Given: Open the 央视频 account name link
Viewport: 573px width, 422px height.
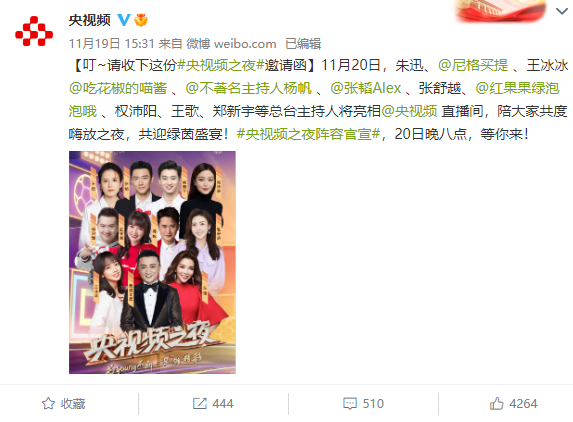Looking at the screenshot, I should pos(90,20).
